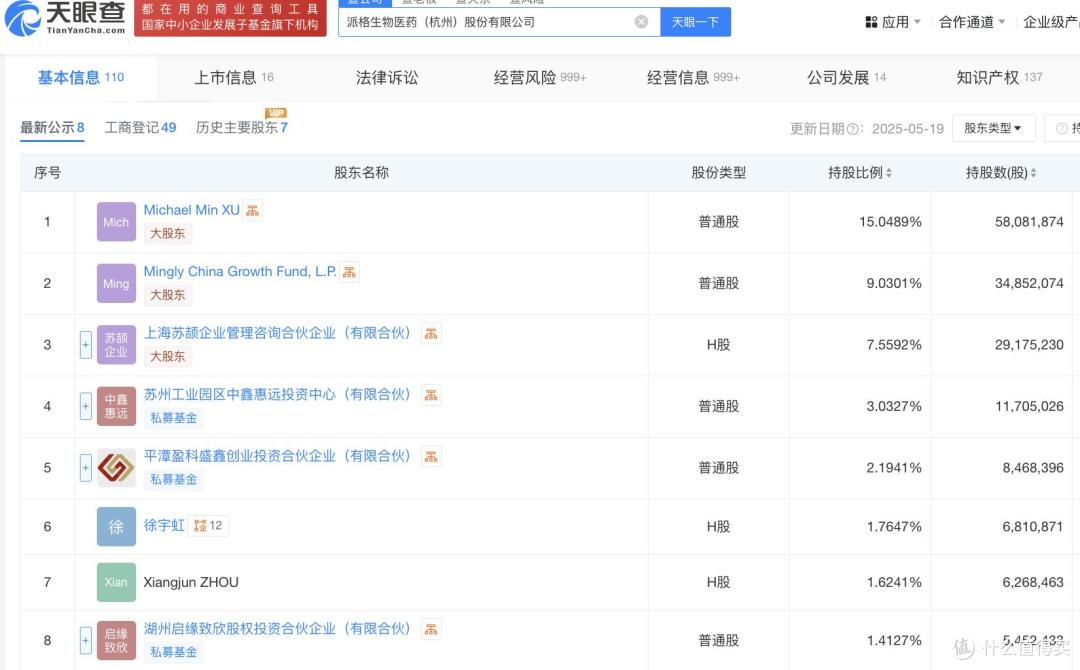Click the 股份类型 column header
The height and width of the screenshot is (670, 1080).
[x=718, y=173]
